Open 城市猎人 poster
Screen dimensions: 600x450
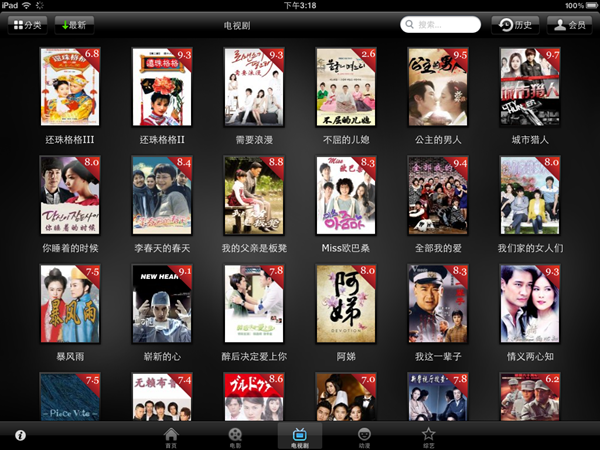click(x=530, y=87)
